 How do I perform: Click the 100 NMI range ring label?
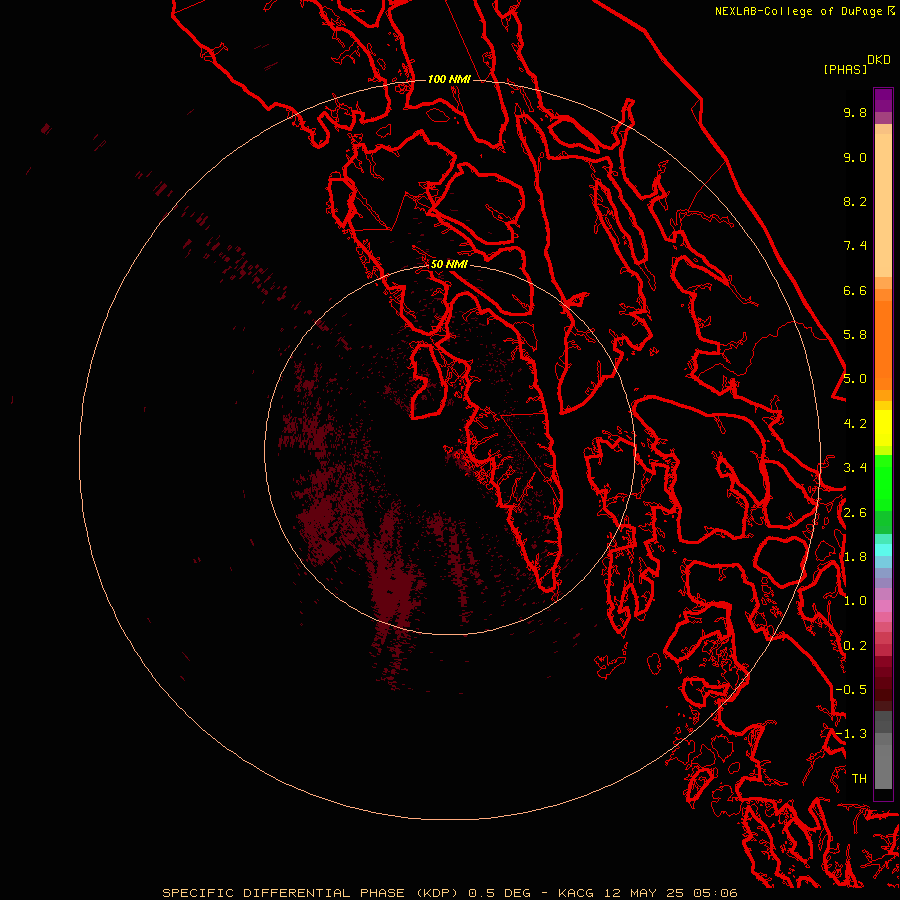coord(449,79)
